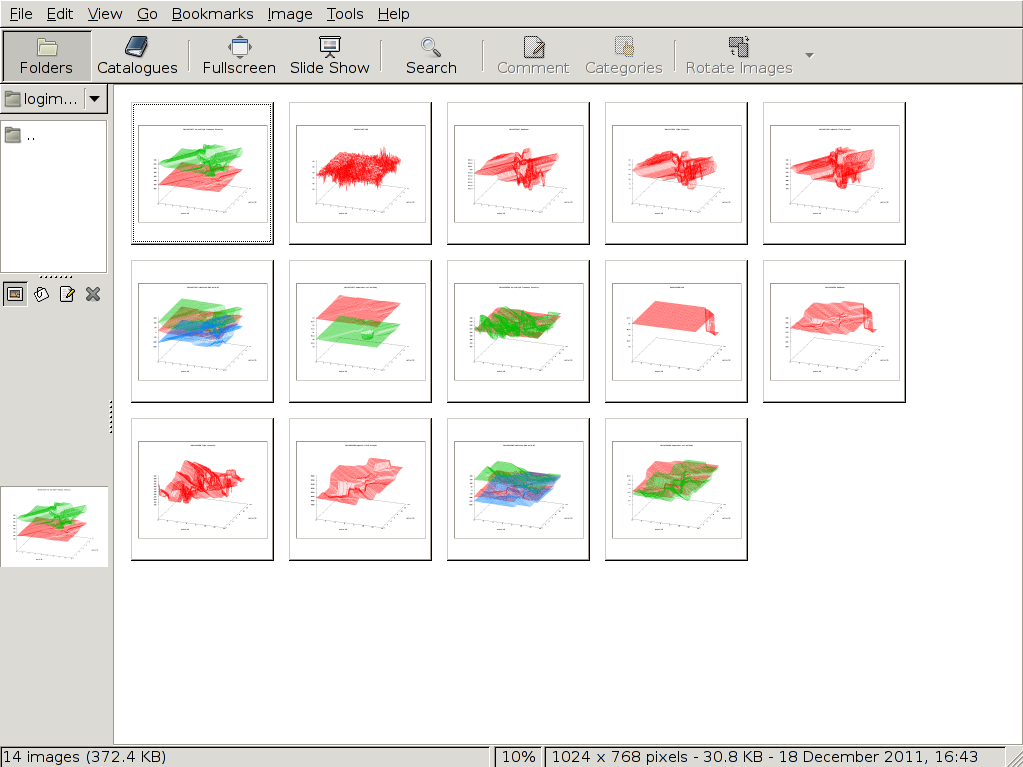
Task: Open the Tools menu
Action: tap(345, 14)
